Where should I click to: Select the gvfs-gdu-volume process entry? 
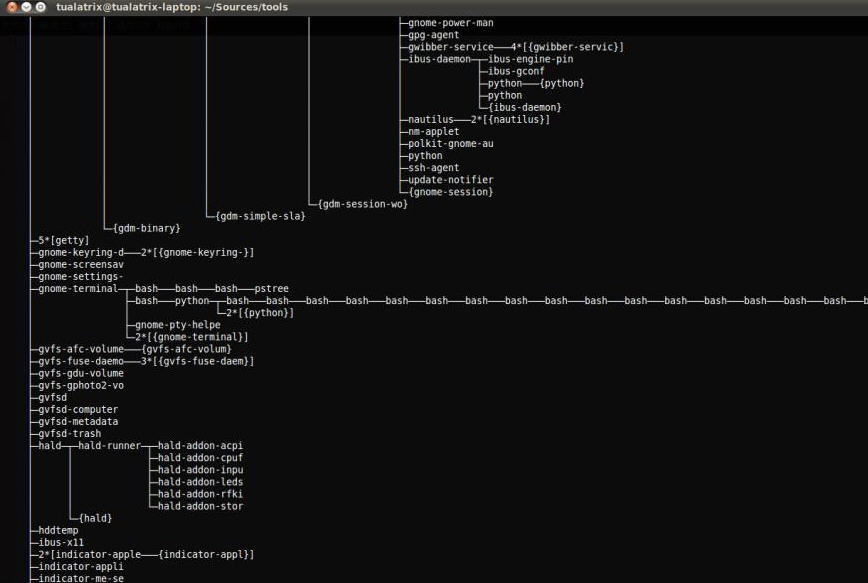pos(81,374)
